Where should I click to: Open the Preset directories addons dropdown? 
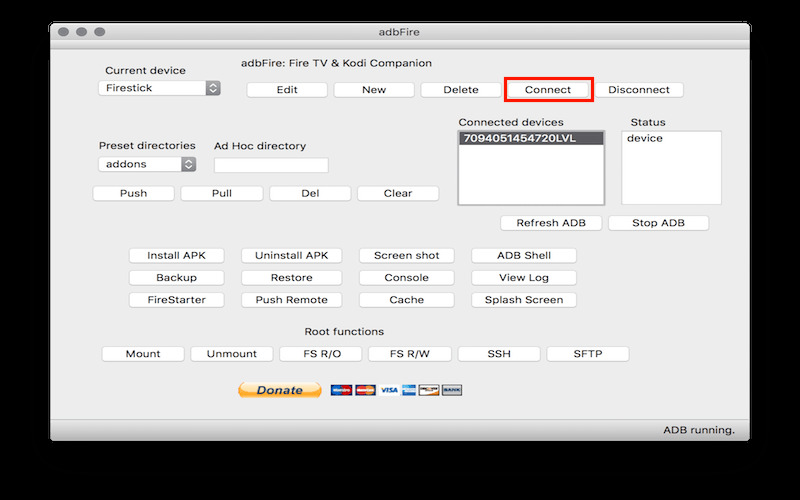pos(147,164)
